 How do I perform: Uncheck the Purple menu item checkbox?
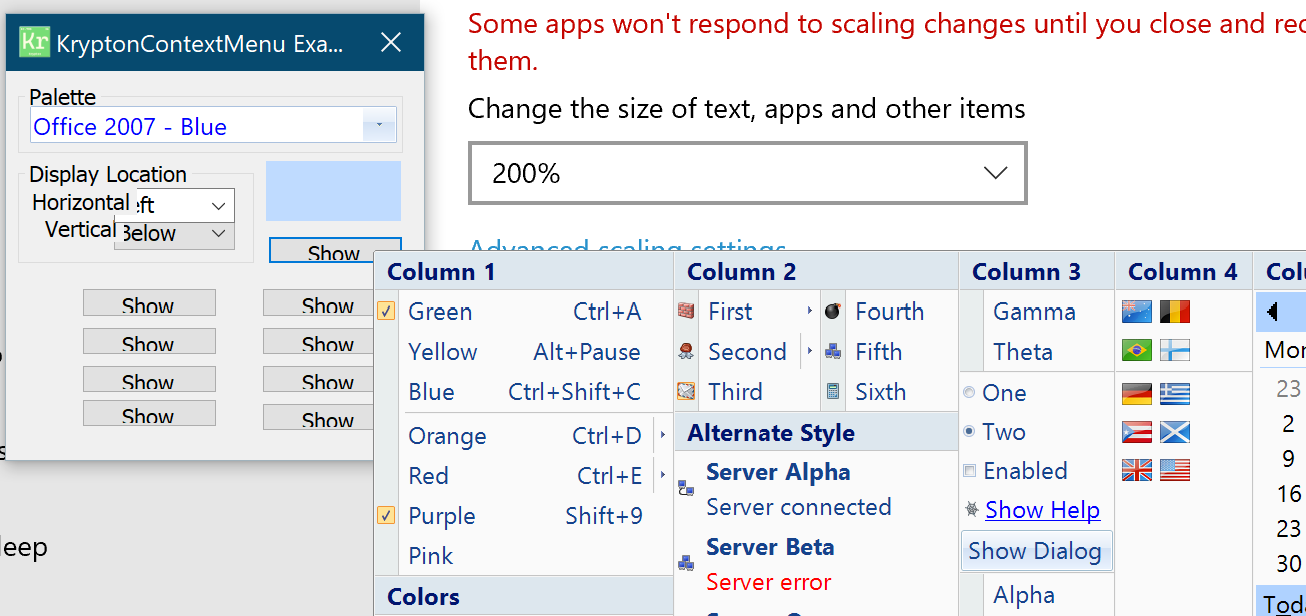pyautogui.click(x=386, y=516)
